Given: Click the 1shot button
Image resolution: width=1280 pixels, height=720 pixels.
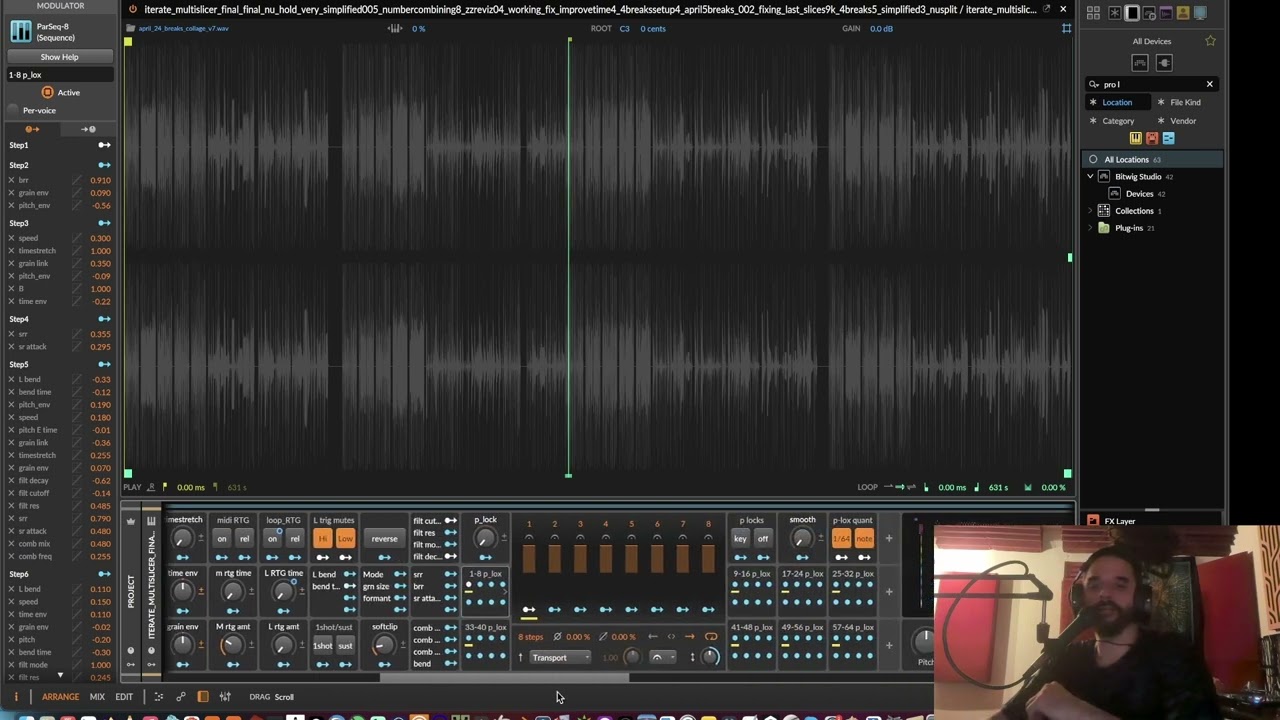Looking at the screenshot, I should (x=322, y=645).
